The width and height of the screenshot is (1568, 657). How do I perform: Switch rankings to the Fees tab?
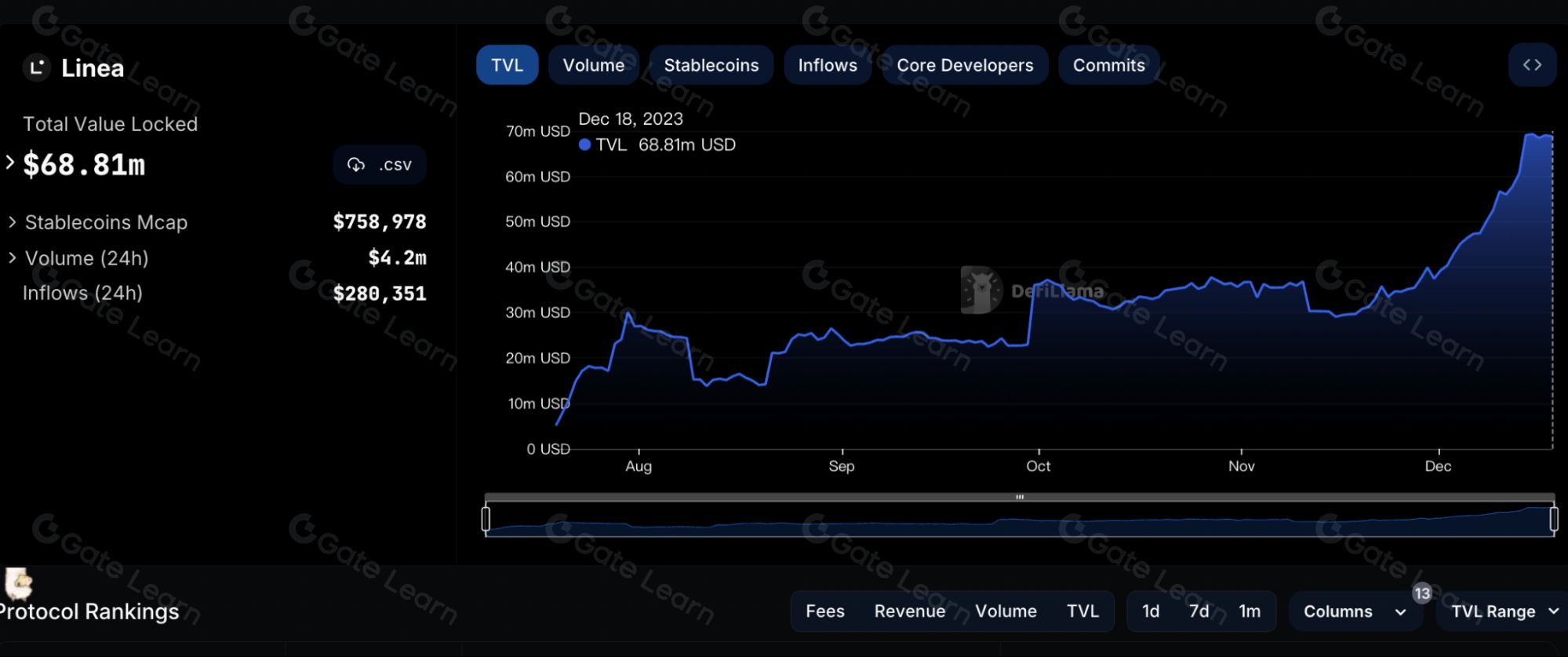(x=824, y=611)
